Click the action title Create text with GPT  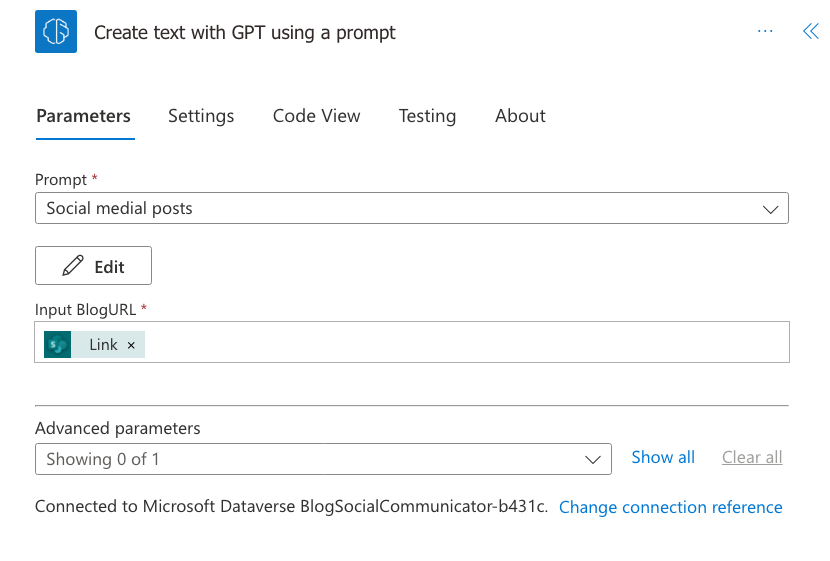(x=245, y=33)
